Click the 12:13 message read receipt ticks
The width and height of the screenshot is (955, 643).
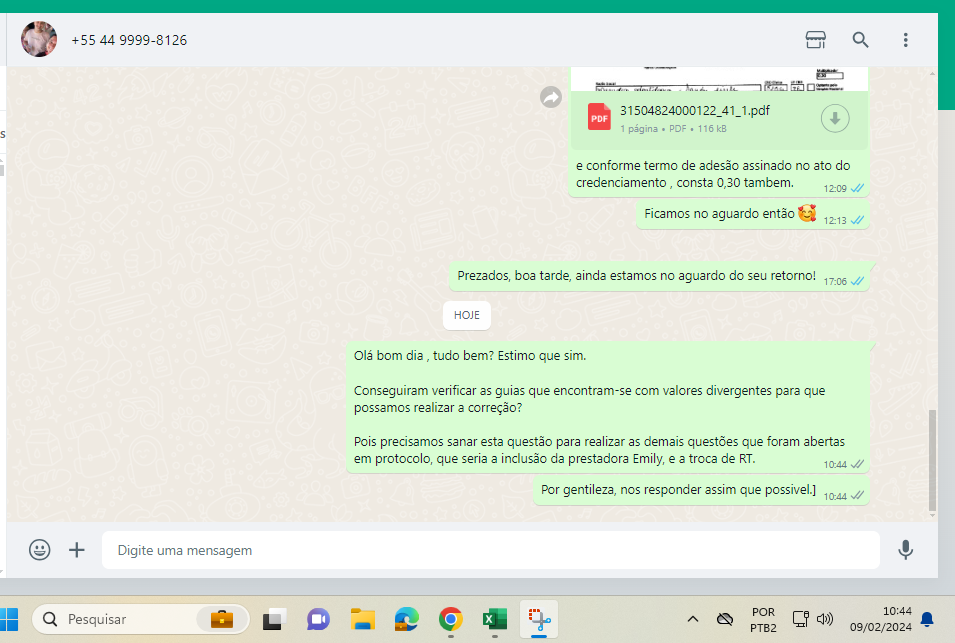point(857,220)
